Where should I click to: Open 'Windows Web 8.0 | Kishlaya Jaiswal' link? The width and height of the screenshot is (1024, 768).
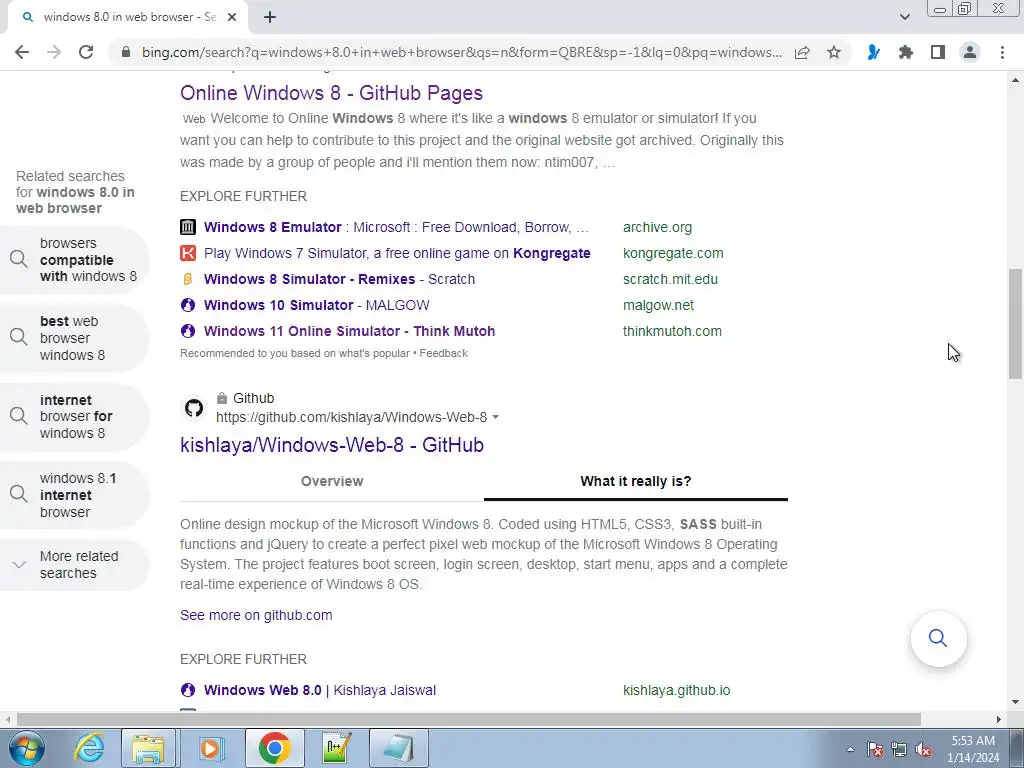point(320,690)
